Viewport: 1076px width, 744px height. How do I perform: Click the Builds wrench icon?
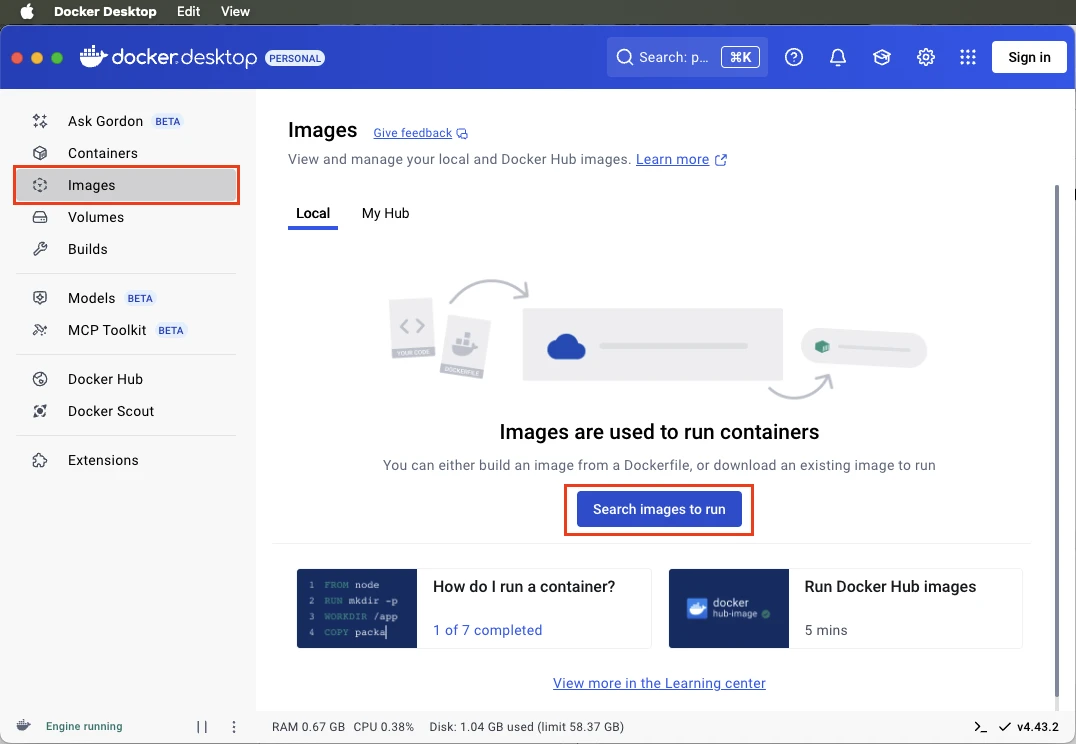(40, 249)
